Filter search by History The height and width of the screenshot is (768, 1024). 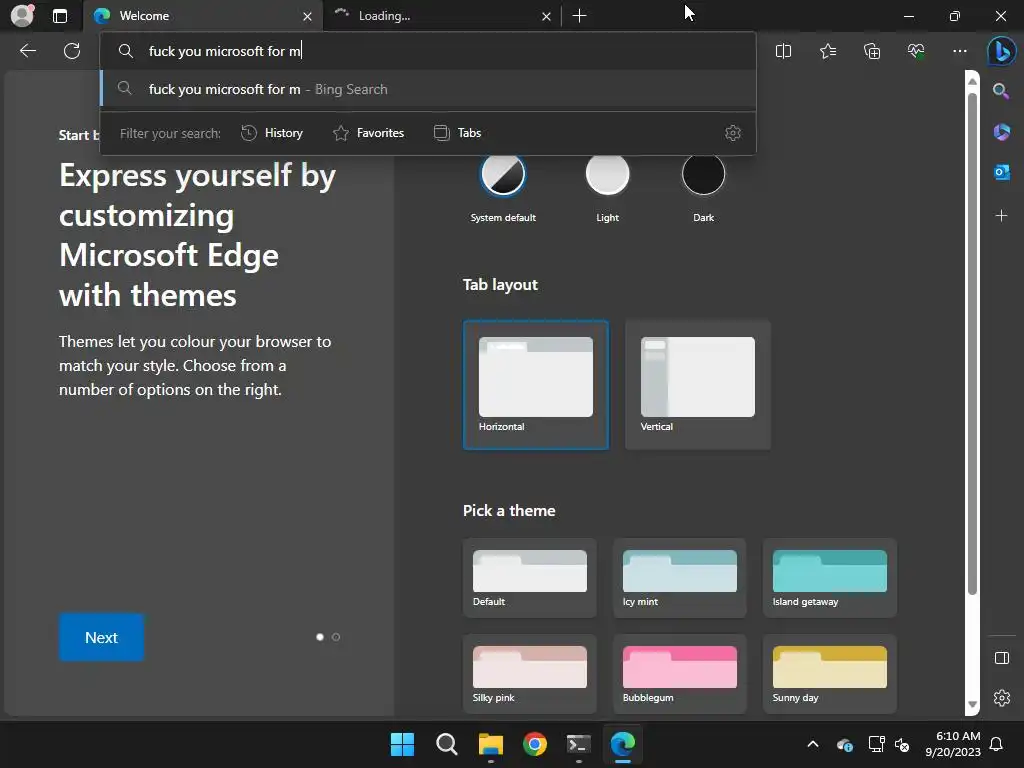272,133
